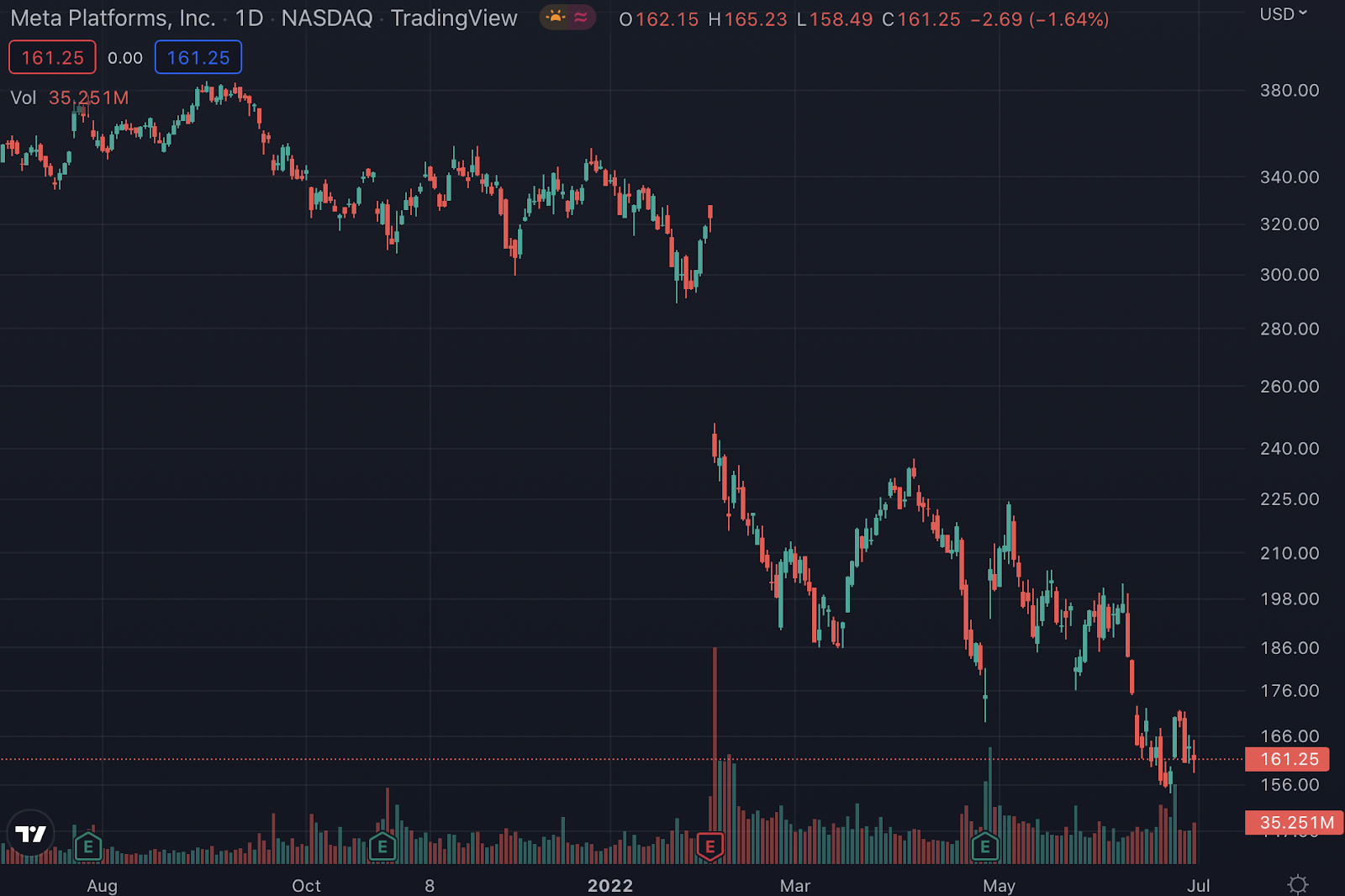Click the 186.00 price axis label
The width and height of the screenshot is (1345, 896).
[x=1290, y=647]
